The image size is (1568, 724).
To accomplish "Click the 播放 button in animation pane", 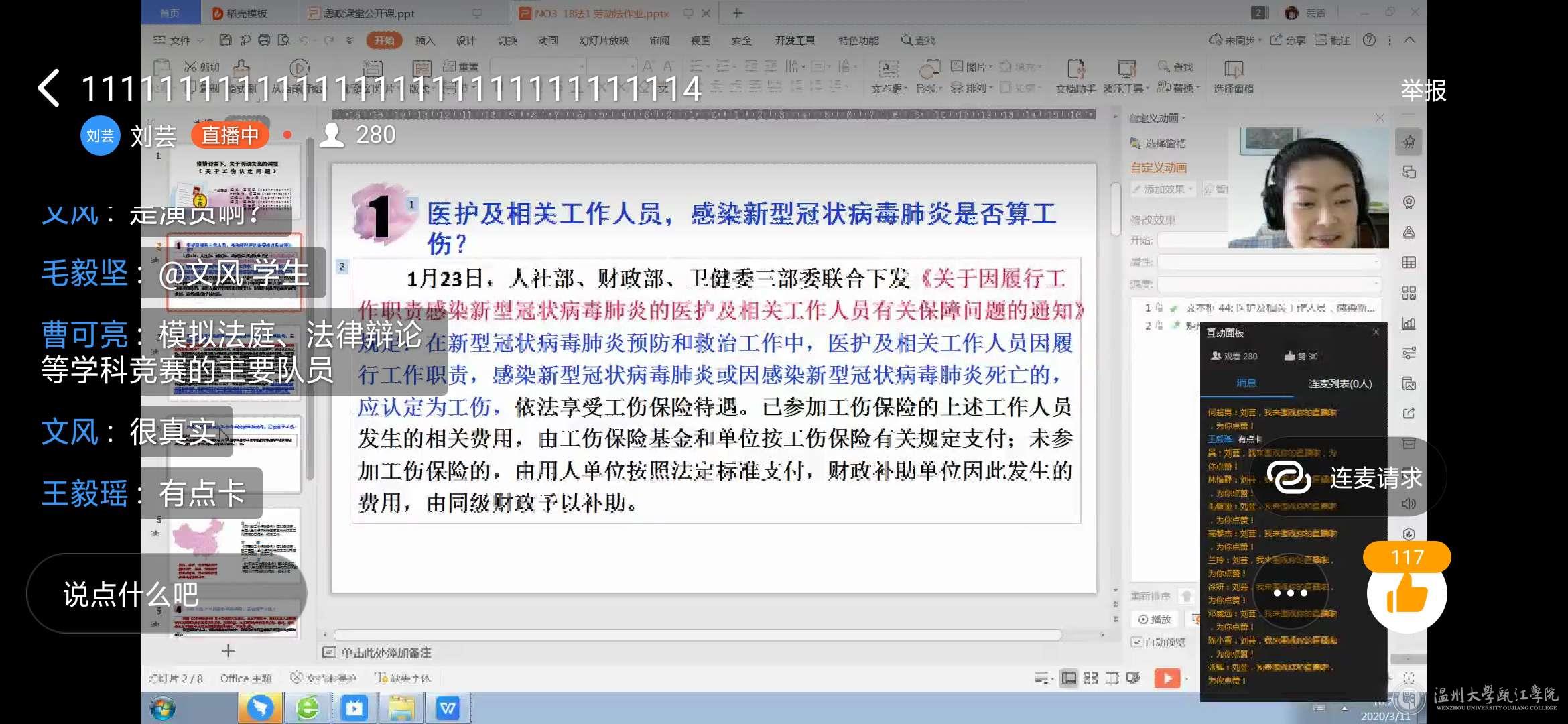I will tap(1155, 619).
